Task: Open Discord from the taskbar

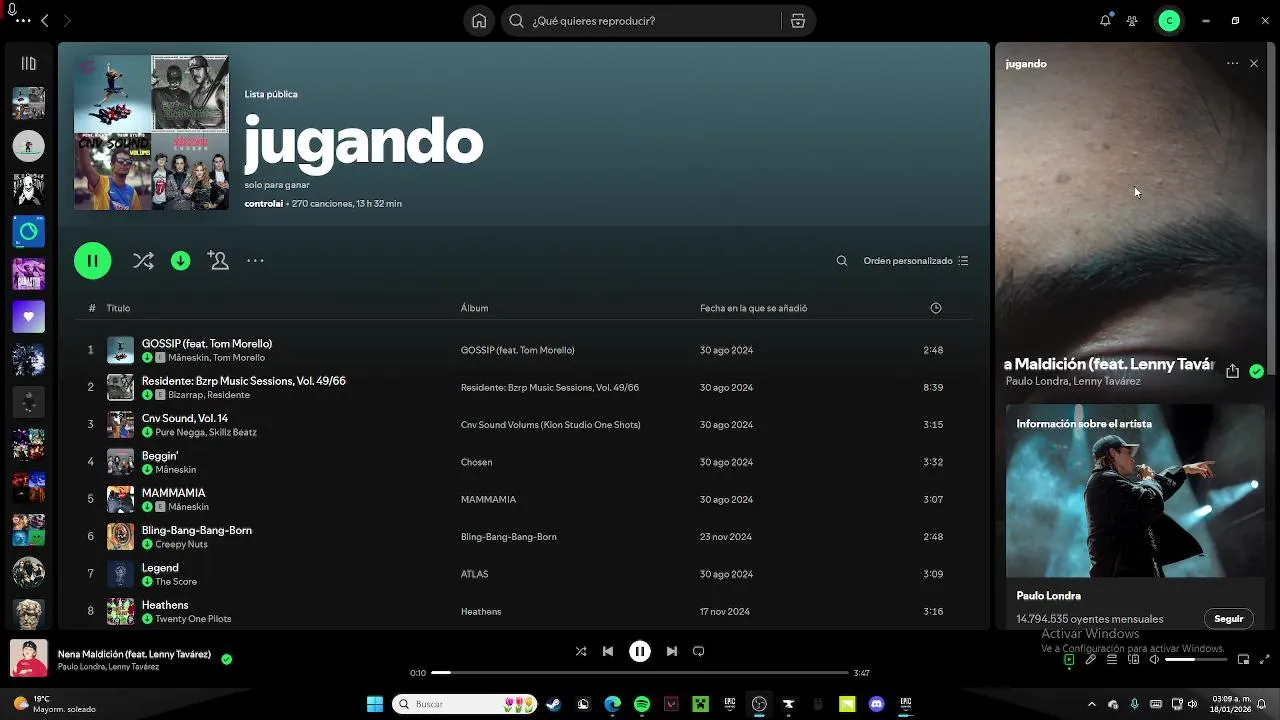Action: [x=877, y=704]
